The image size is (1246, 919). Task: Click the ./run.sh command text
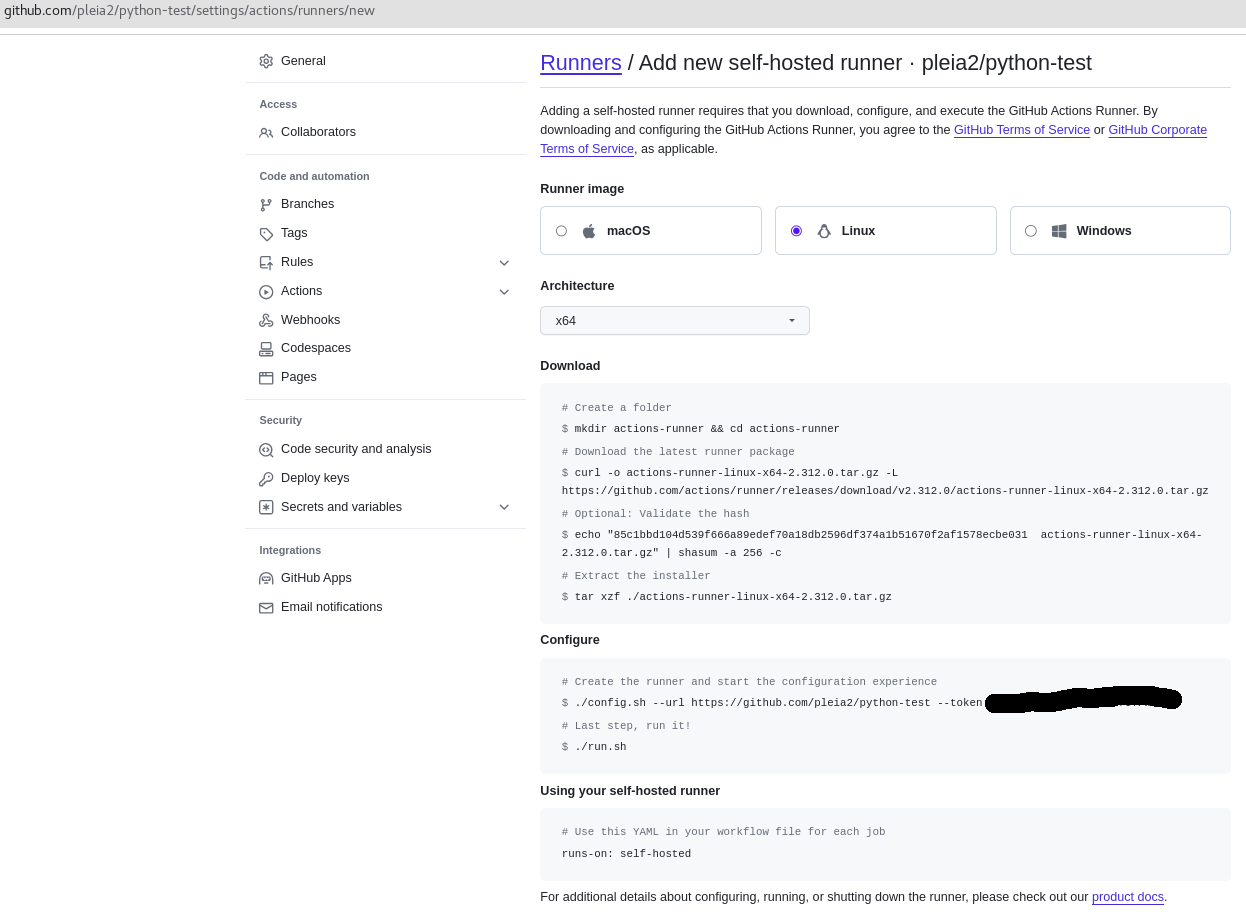(600, 747)
